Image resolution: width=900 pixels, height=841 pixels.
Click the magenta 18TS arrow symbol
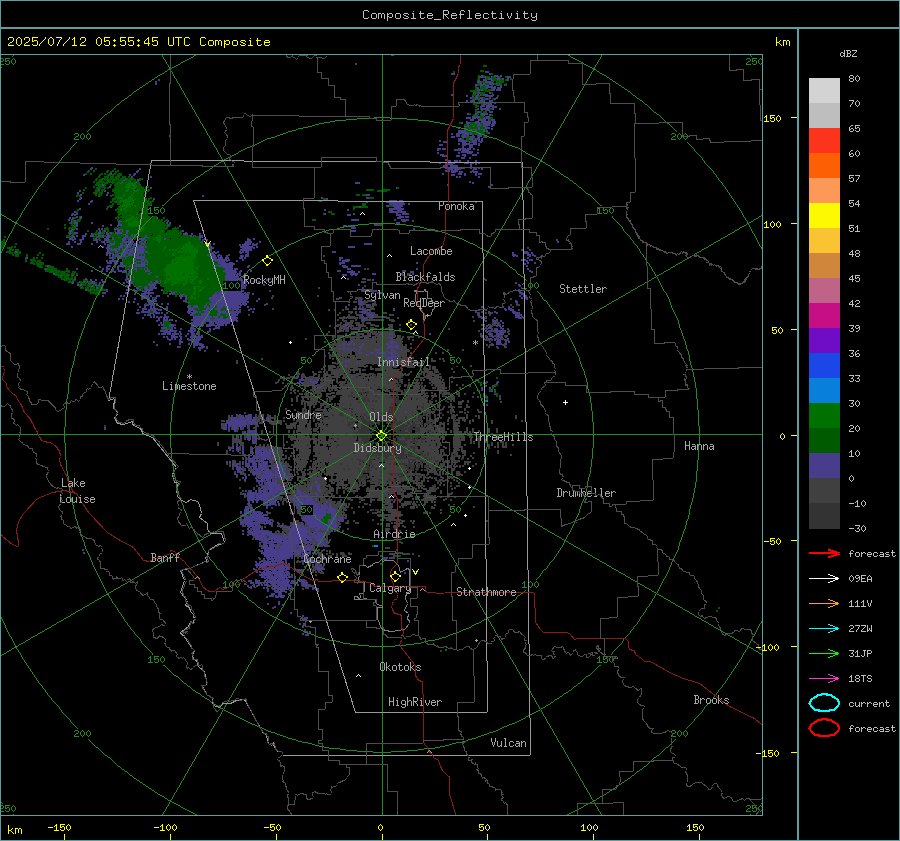point(824,679)
